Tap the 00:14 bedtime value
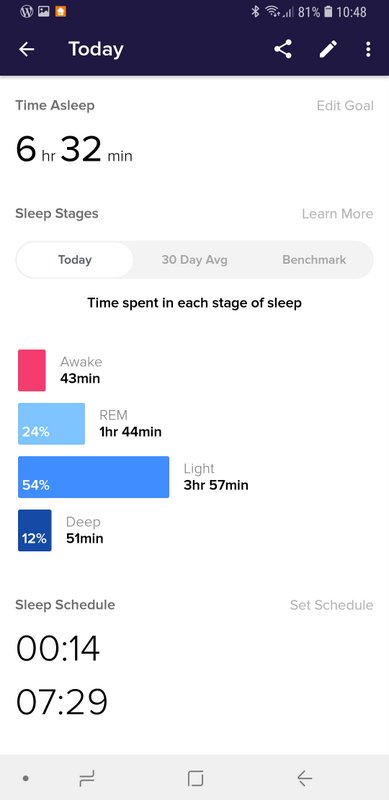This screenshot has height=800, width=389. pyautogui.click(x=58, y=648)
